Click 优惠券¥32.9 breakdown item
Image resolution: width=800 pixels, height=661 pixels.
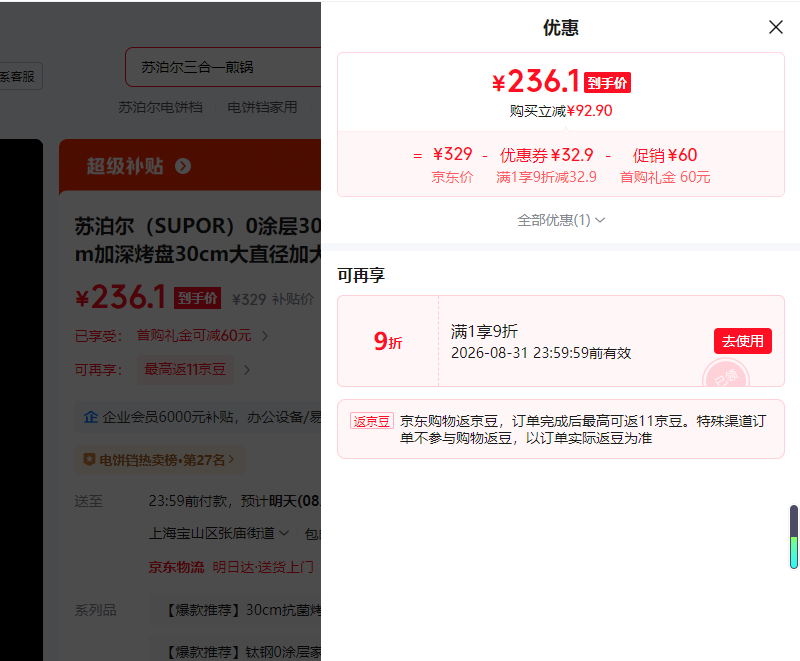546,155
